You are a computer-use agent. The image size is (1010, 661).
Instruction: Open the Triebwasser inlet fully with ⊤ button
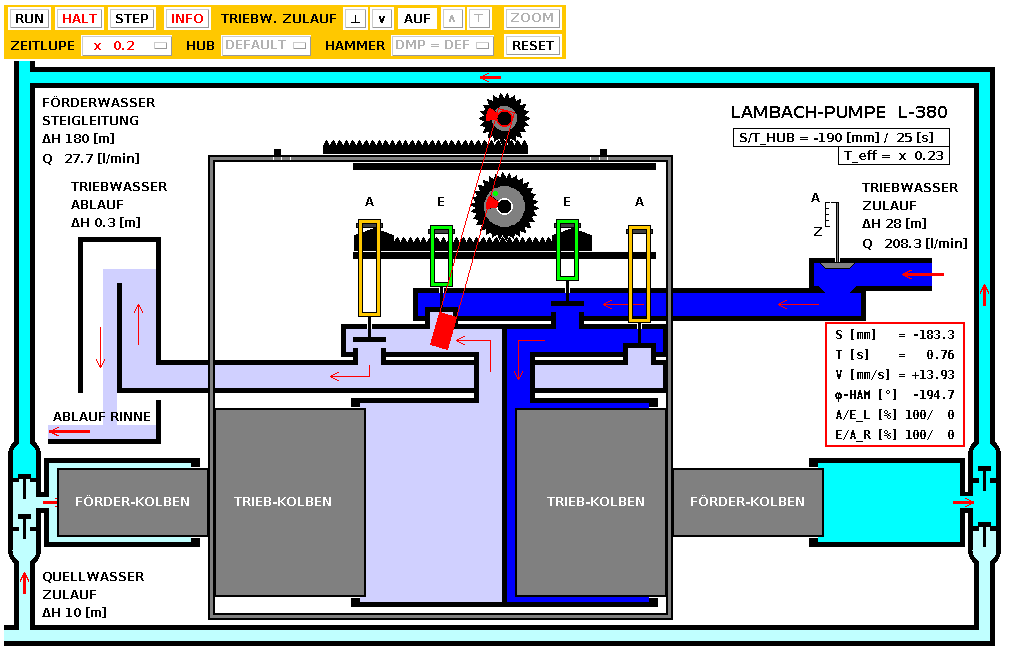(x=479, y=19)
